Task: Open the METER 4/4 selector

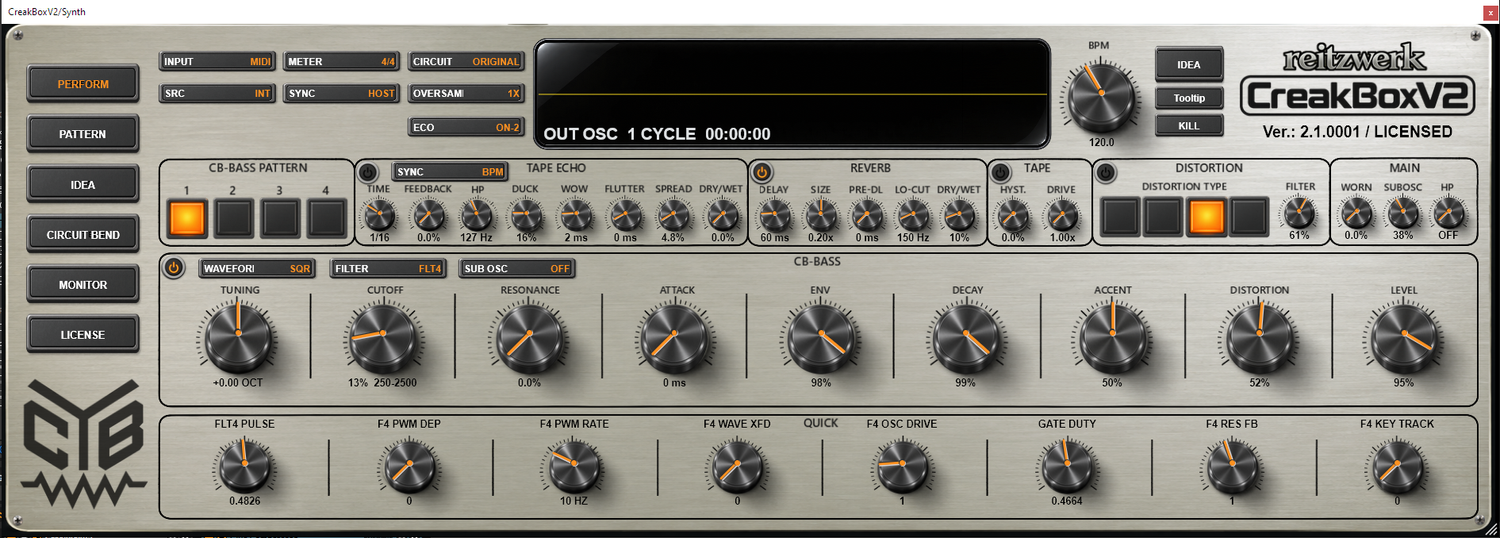Action: pos(341,61)
